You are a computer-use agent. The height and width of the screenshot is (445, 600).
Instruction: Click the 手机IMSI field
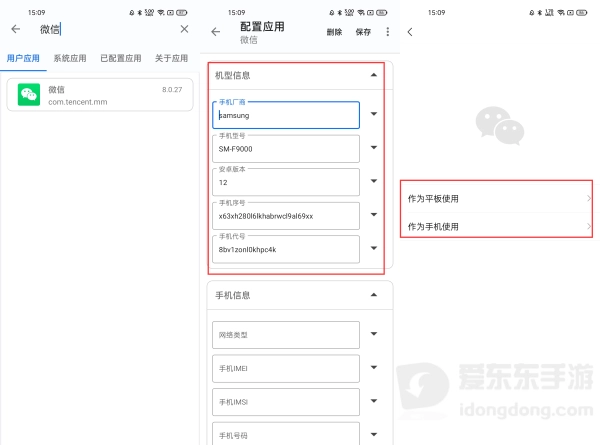[x=286, y=402]
